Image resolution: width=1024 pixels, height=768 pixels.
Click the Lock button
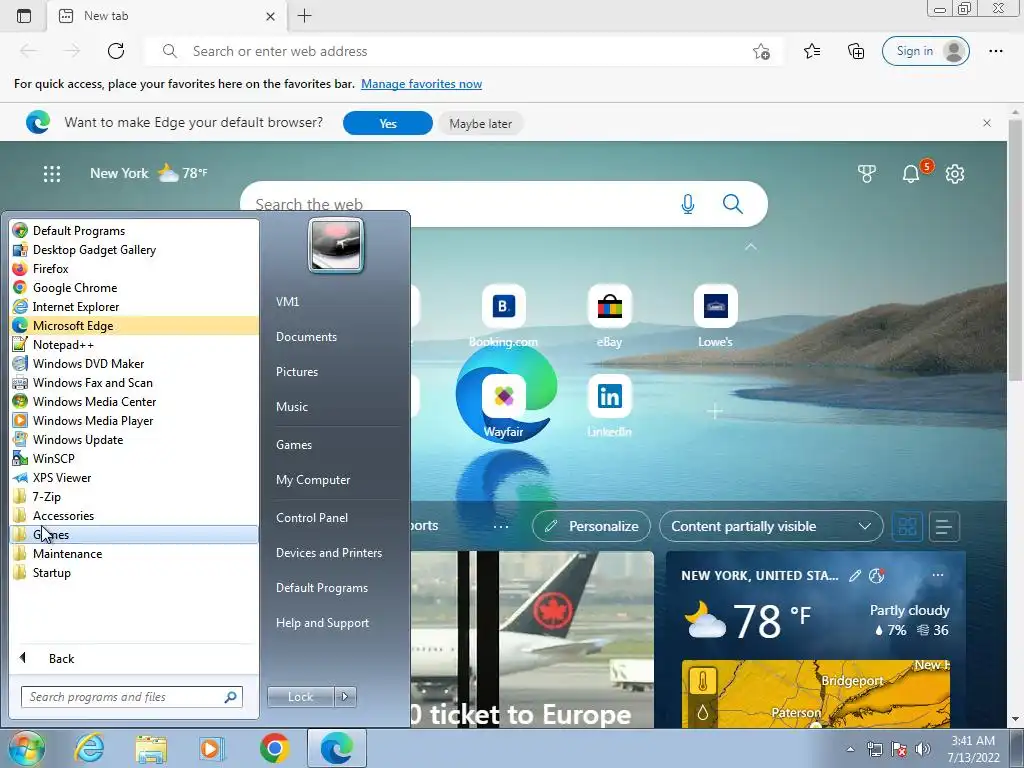[300, 697]
